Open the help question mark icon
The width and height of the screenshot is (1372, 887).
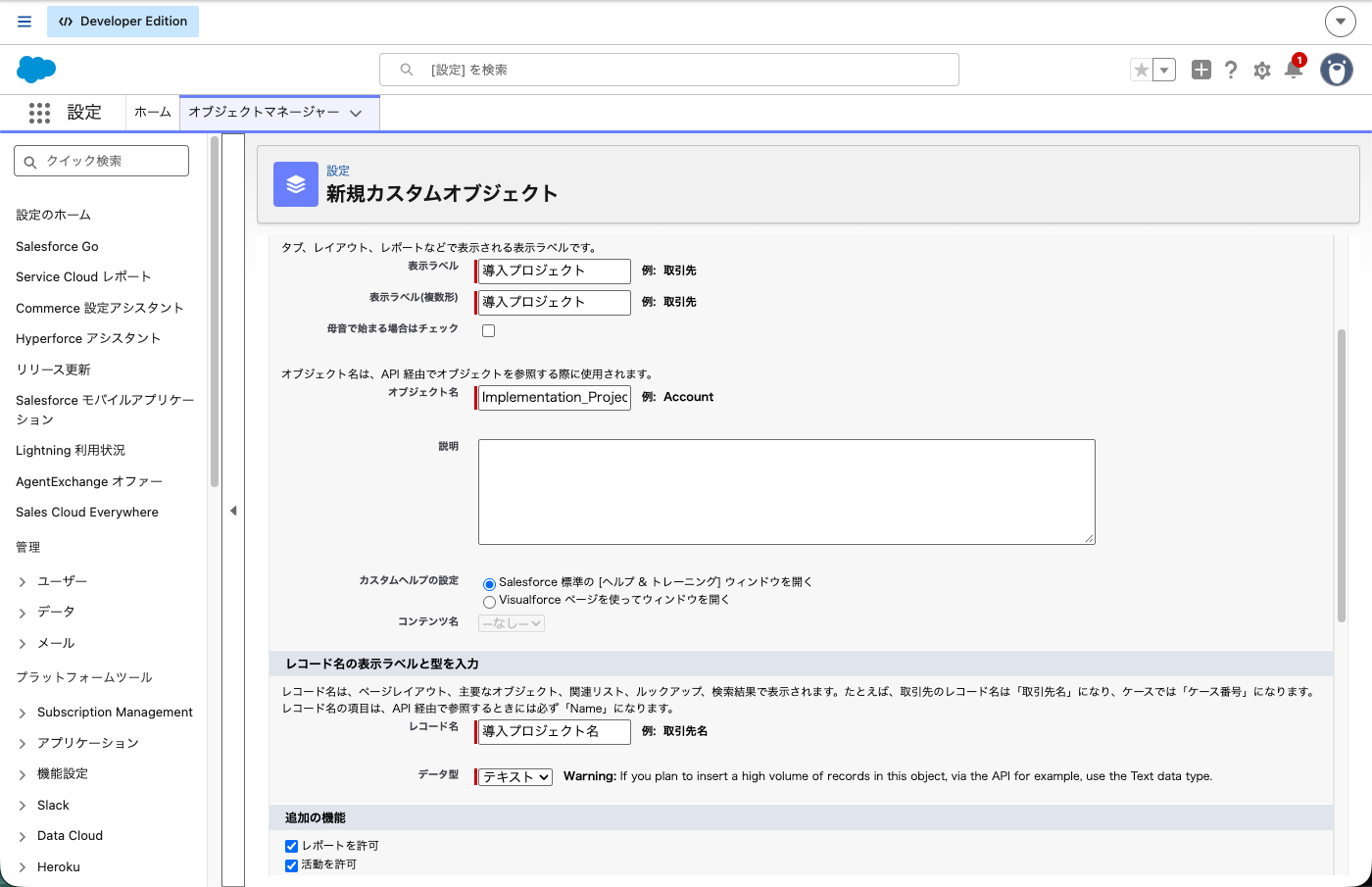tap(1231, 70)
